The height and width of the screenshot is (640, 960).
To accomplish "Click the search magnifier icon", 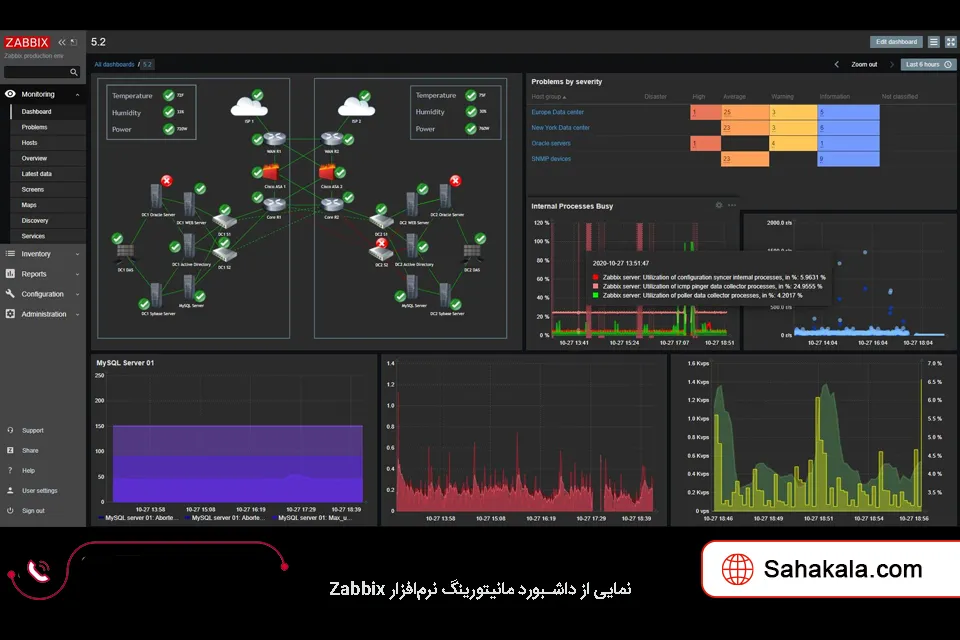I will click(74, 72).
